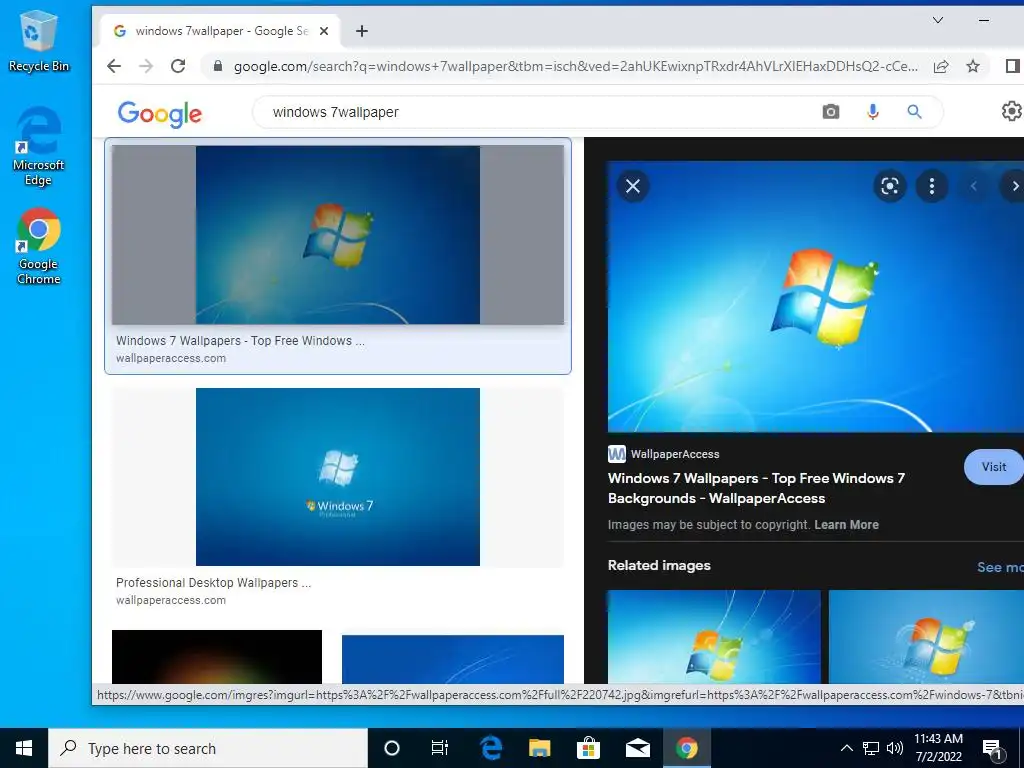Show previous image in preview
This screenshot has height=768, width=1024.
tap(973, 186)
